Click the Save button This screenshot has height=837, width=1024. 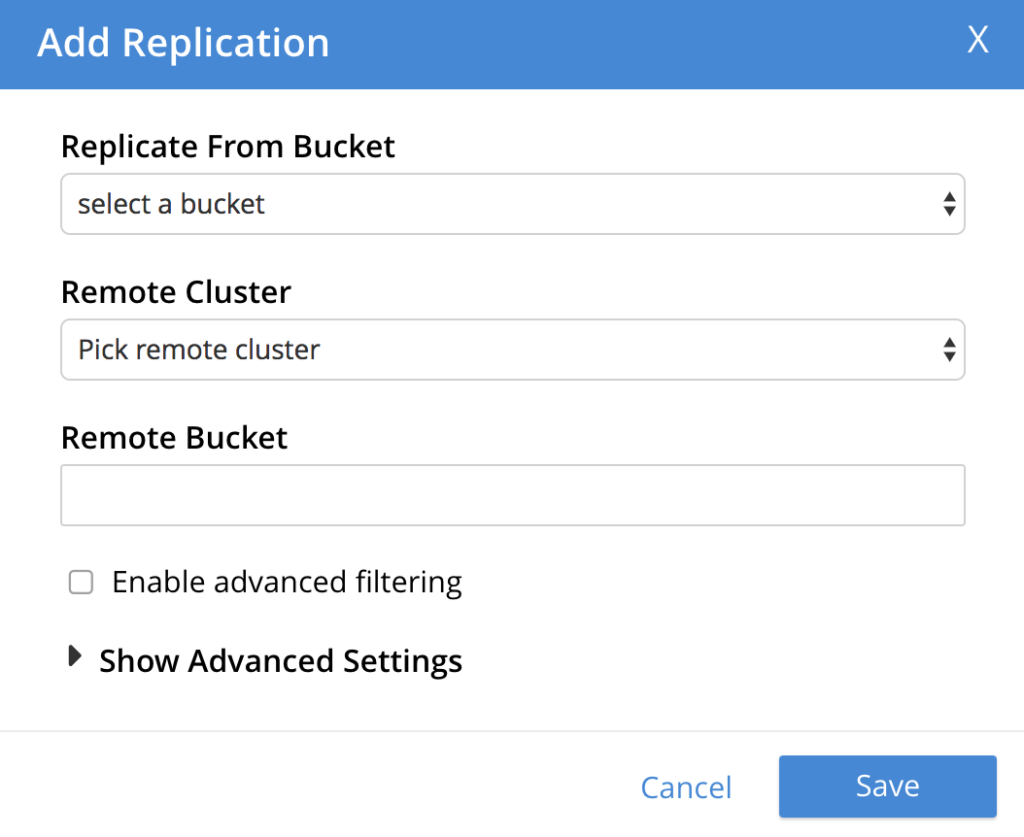(887, 786)
